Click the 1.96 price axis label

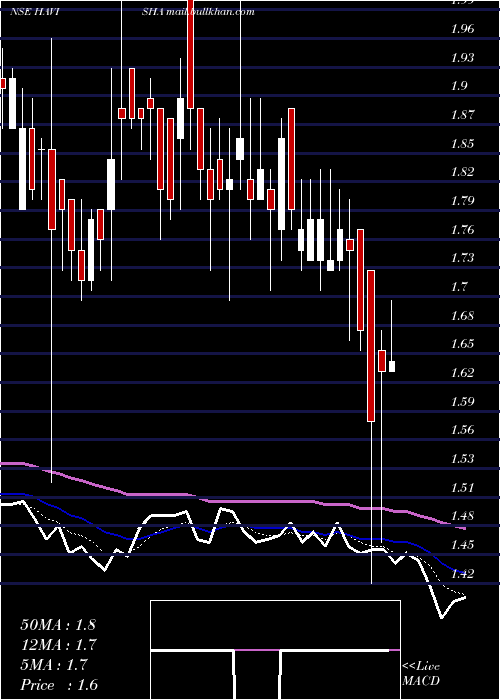[465, 29]
